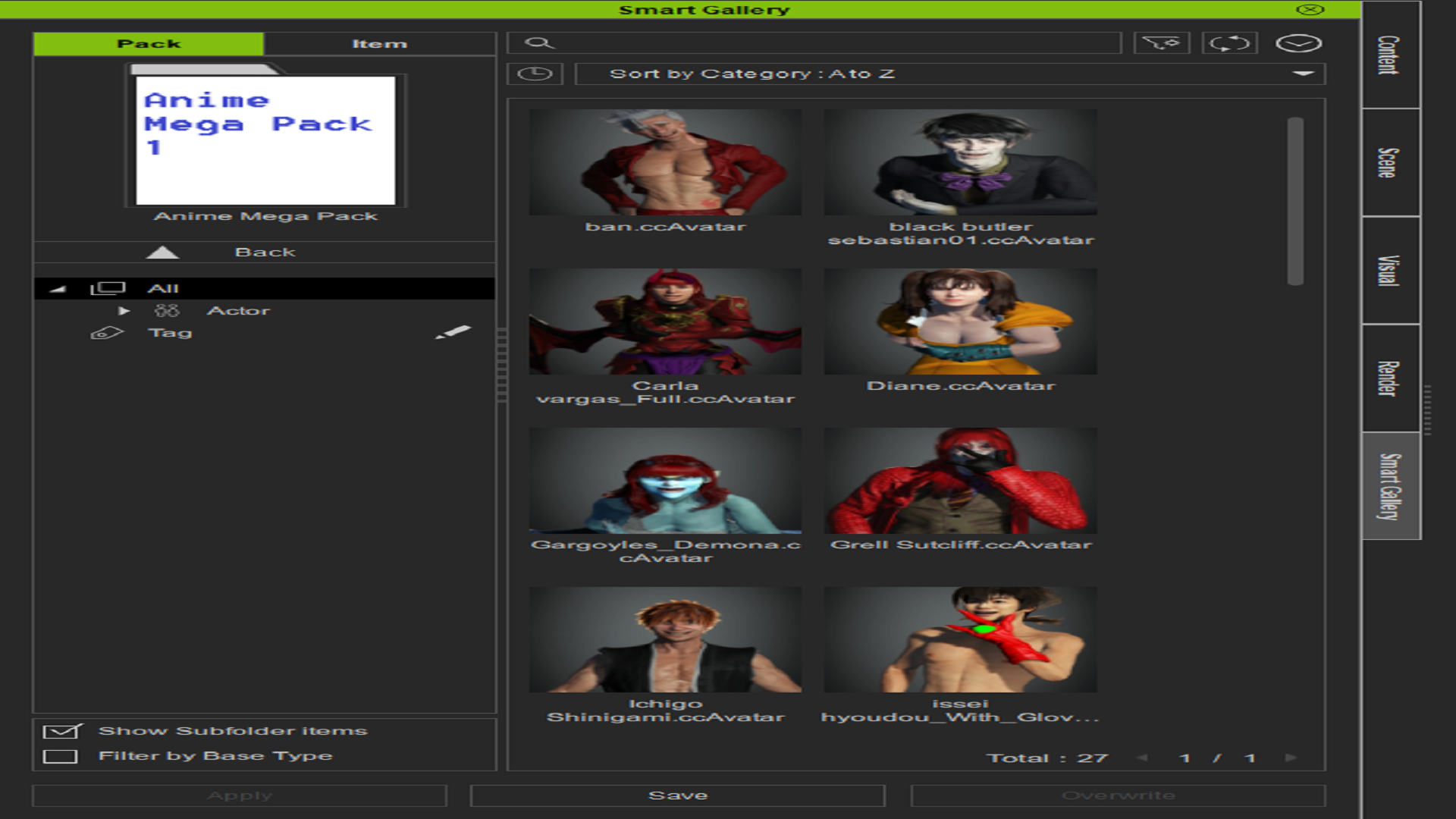This screenshot has height=819, width=1456.
Task: Collapse the All tree node
Action: pyautogui.click(x=58, y=289)
